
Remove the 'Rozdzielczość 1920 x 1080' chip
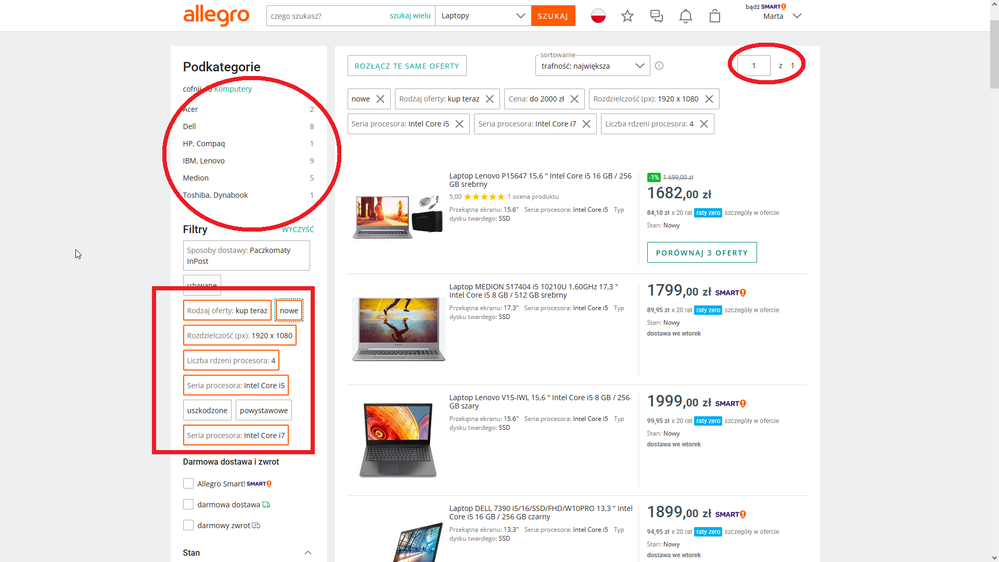pyautogui.click(x=709, y=99)
